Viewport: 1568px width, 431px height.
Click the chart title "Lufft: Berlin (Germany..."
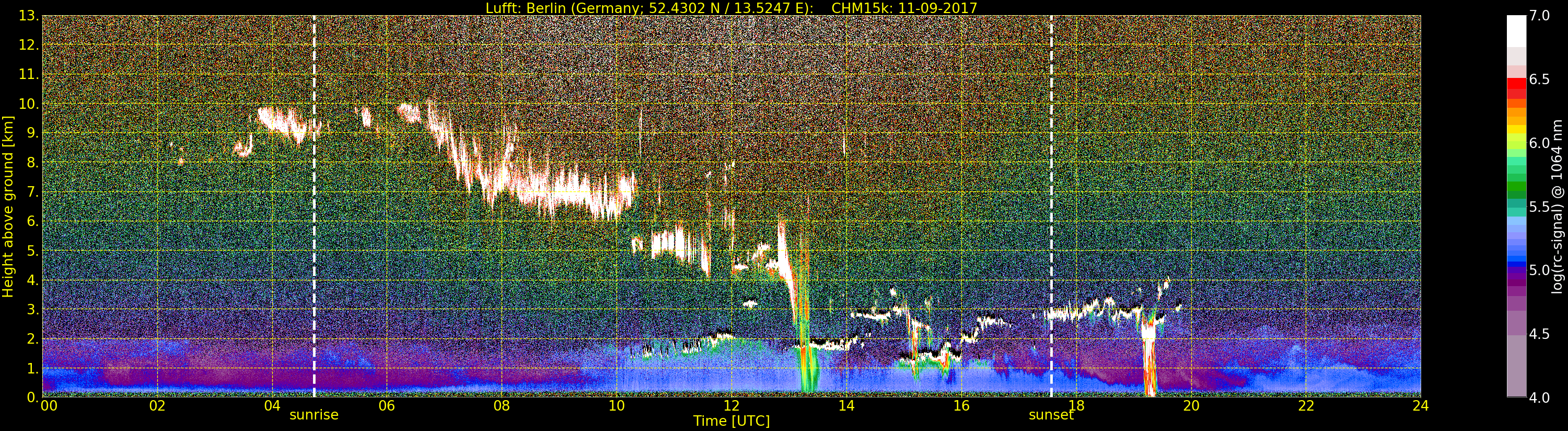tap(731, 8)
